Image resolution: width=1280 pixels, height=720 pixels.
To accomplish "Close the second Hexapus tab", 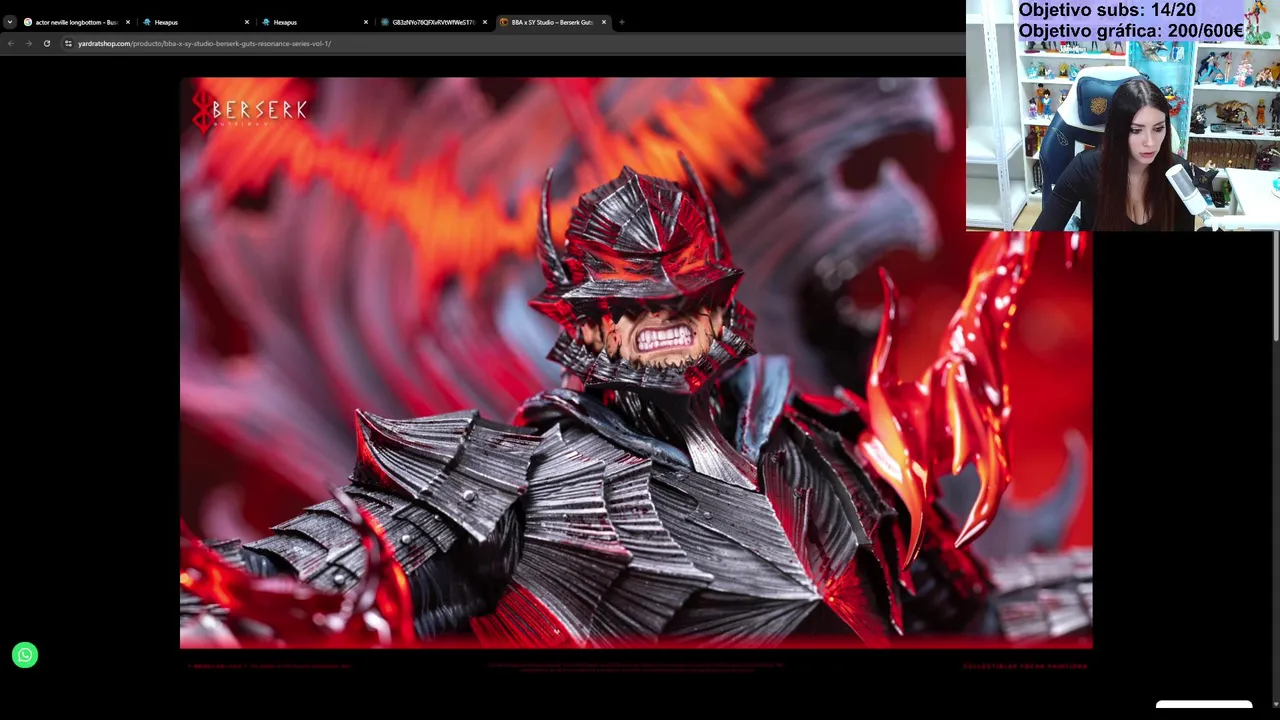I will pos(365,22).
